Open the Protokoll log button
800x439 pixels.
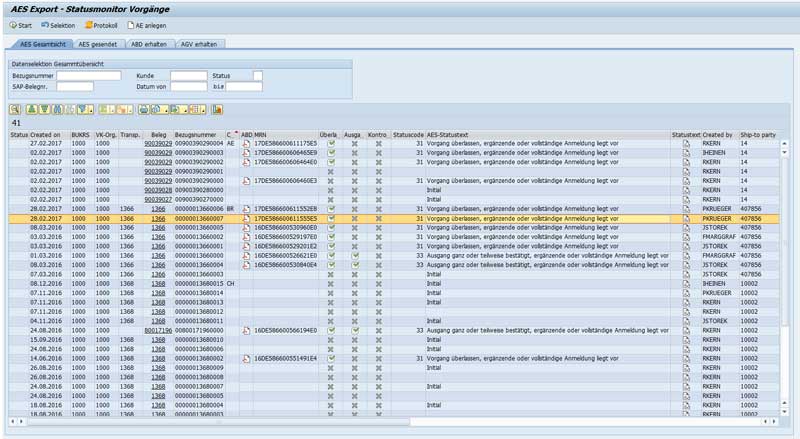(x=101, y=26)
